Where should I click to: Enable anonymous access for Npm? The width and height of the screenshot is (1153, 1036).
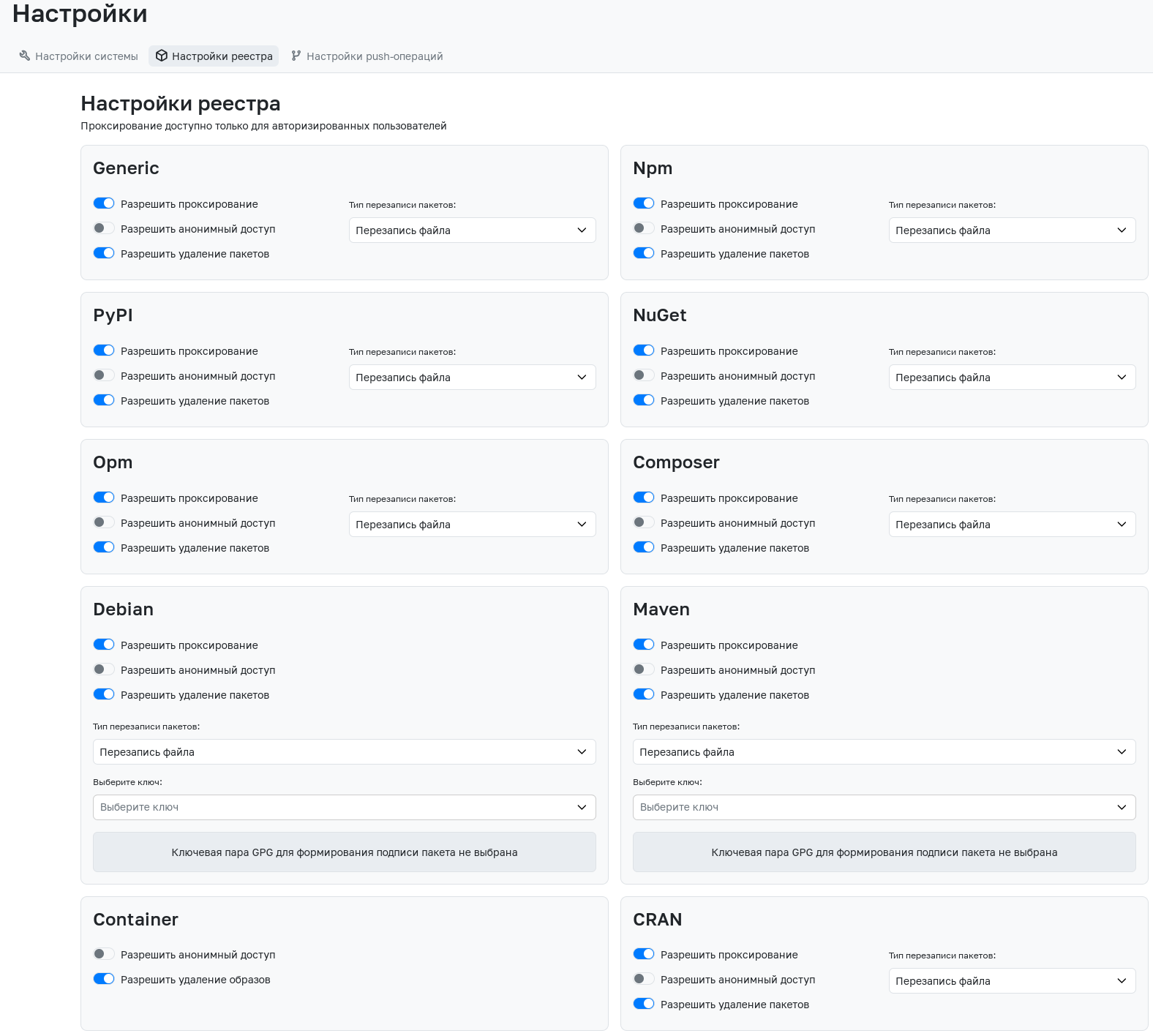click(644, 228)
